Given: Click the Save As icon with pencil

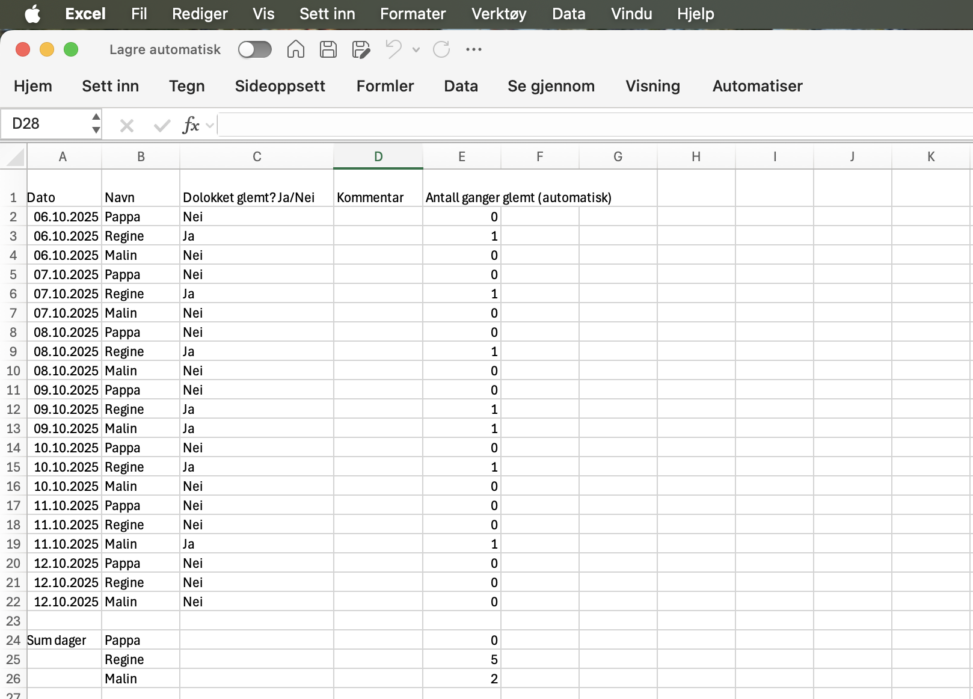Looking at the screenshot, I should pyautogui.click(x=361, y=50).
